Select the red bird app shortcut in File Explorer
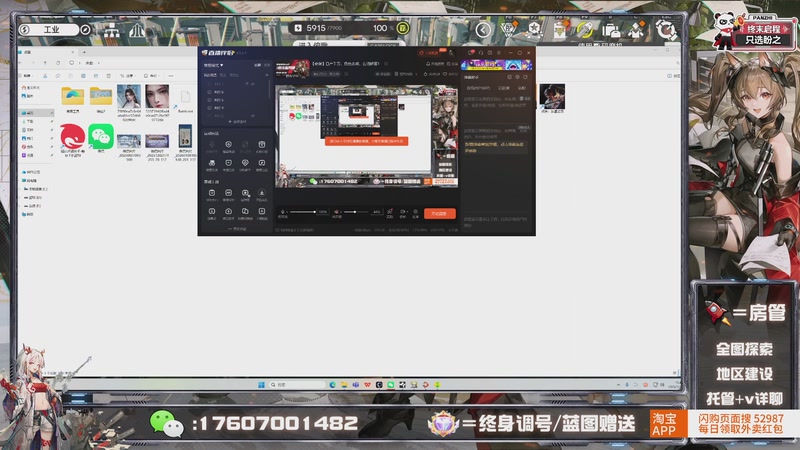Viewport: 800px width, 450px height. pos(72,140)
